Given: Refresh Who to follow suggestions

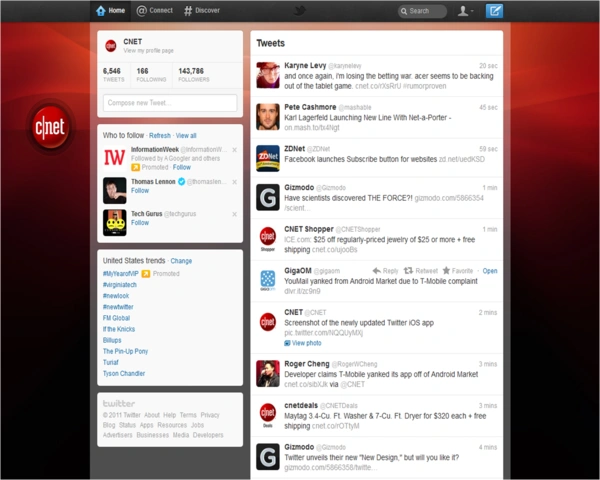Looking at the screenshot, I should click(160, 136).
